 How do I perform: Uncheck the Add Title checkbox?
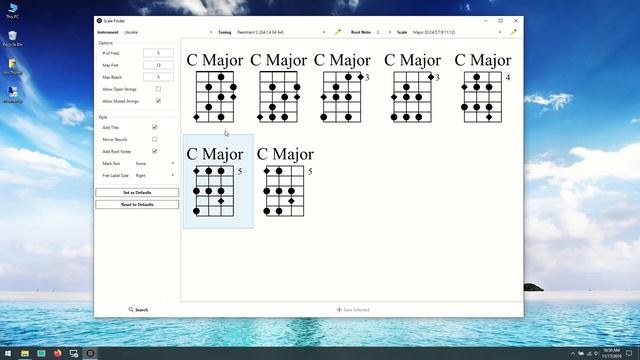pos(154,127)
